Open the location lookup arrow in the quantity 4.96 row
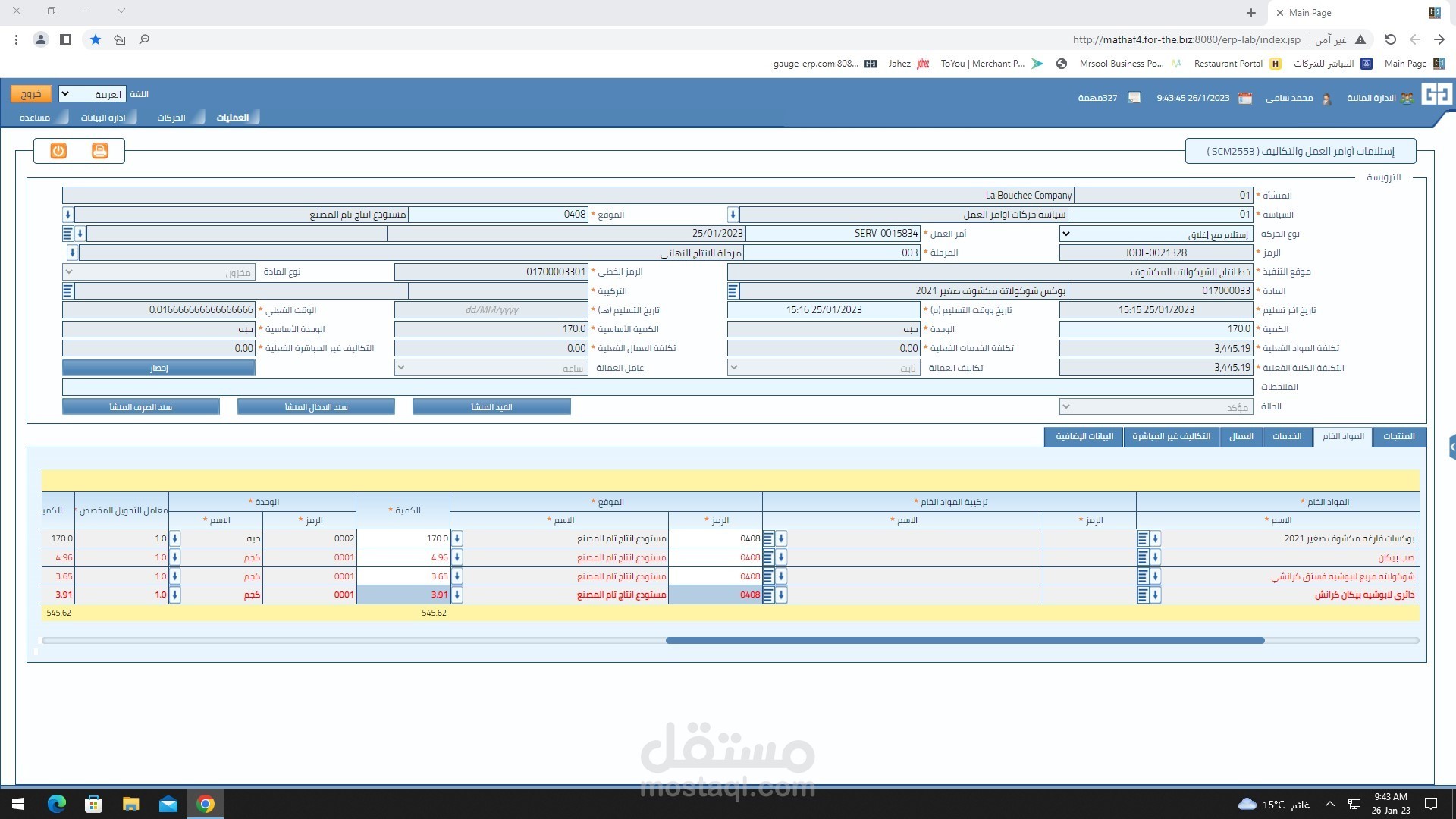 457,557
